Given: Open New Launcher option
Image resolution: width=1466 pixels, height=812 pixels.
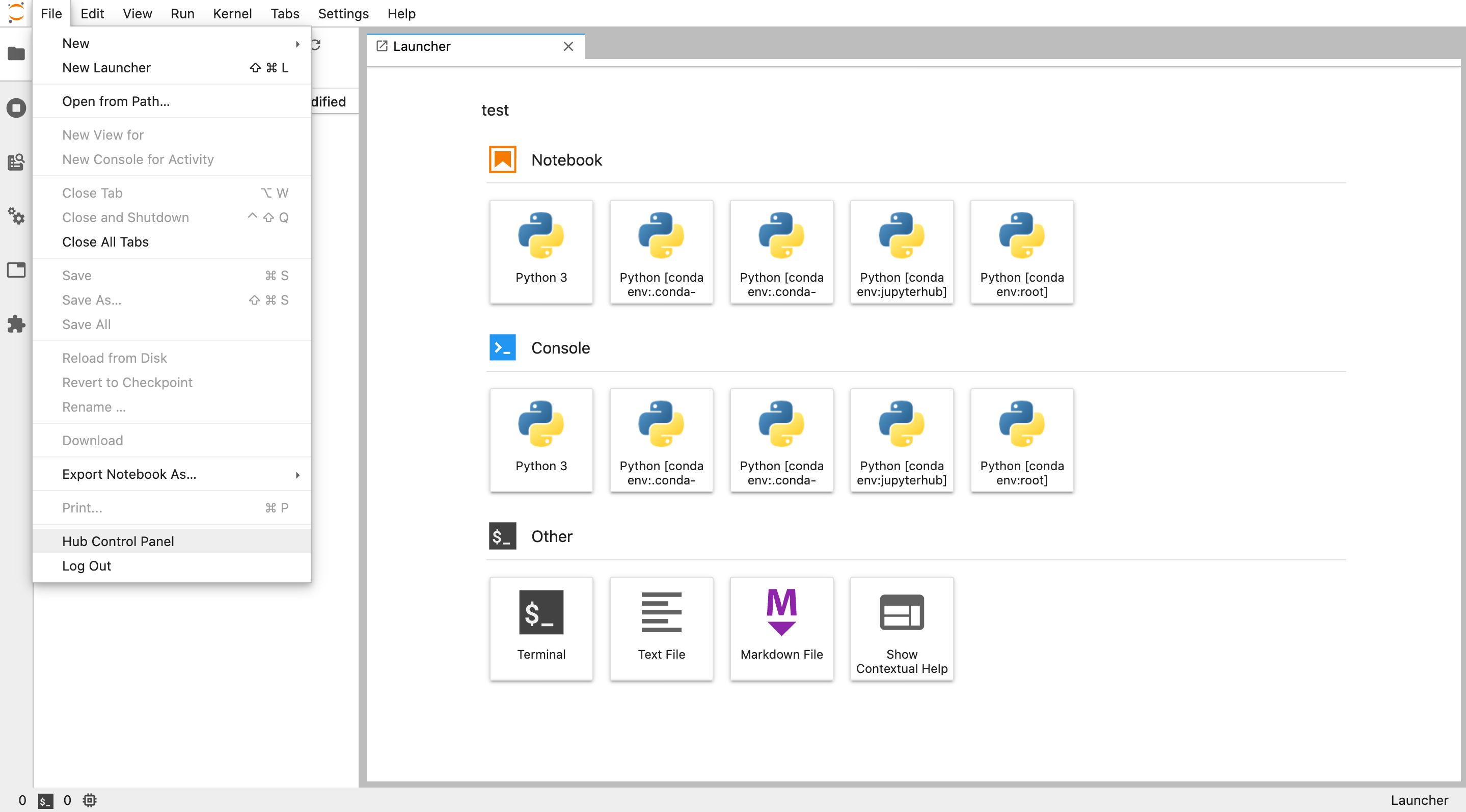Looking at the screenshot, I should 106,67.
